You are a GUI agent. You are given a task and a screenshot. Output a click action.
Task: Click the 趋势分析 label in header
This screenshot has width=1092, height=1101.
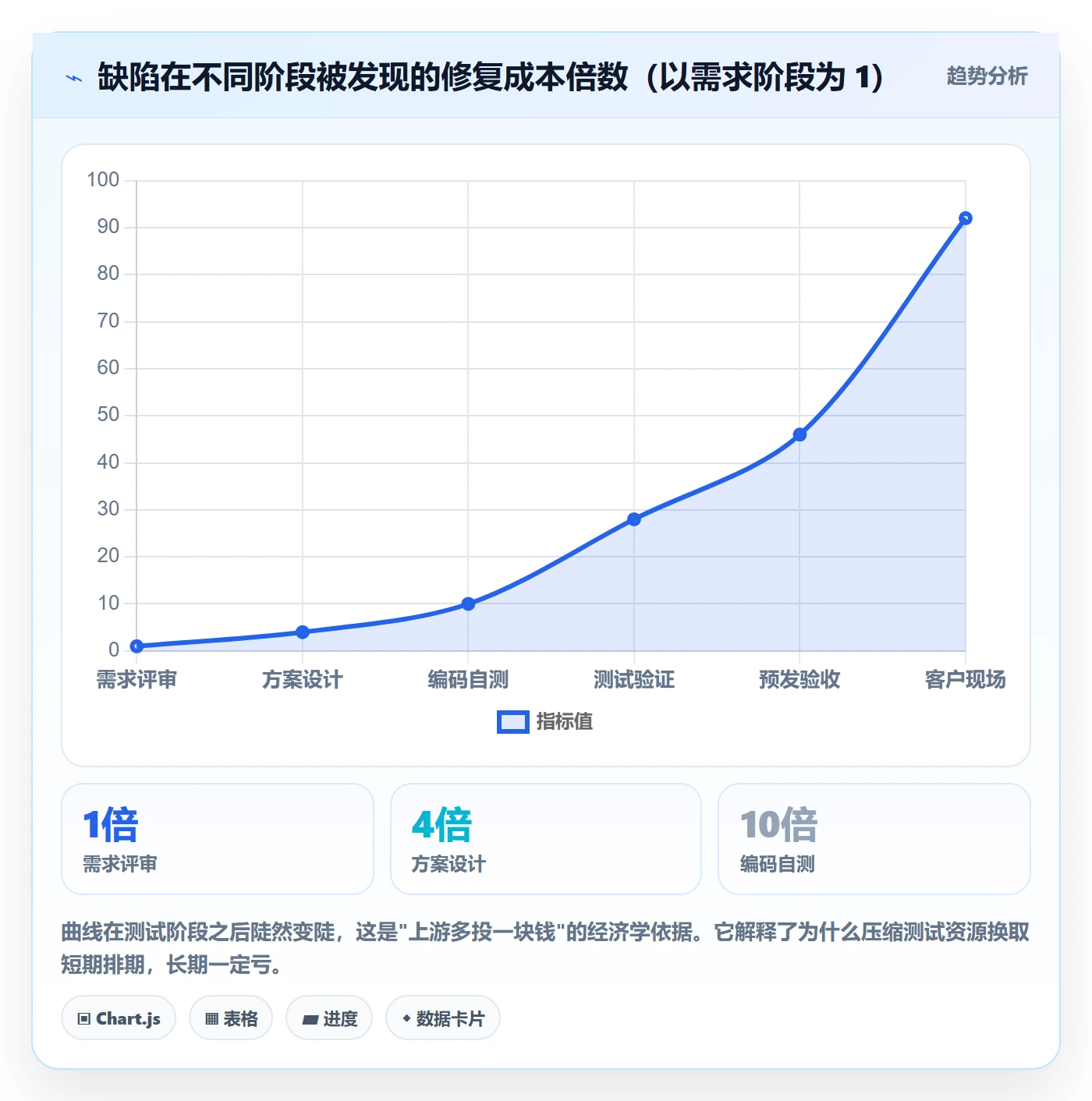click(987, 76)
